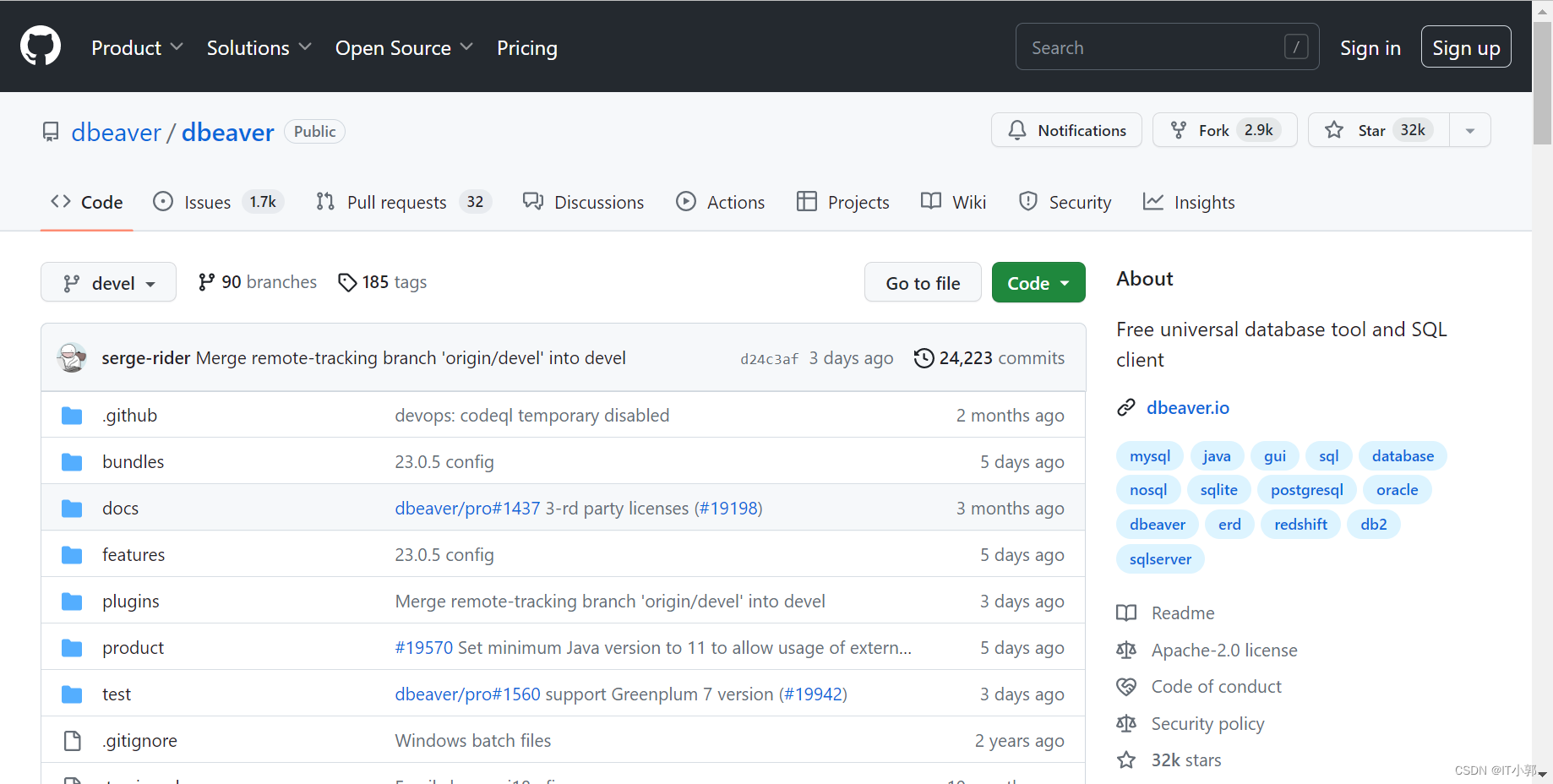Open the devel branch selector dropdown

click(108, 282)
